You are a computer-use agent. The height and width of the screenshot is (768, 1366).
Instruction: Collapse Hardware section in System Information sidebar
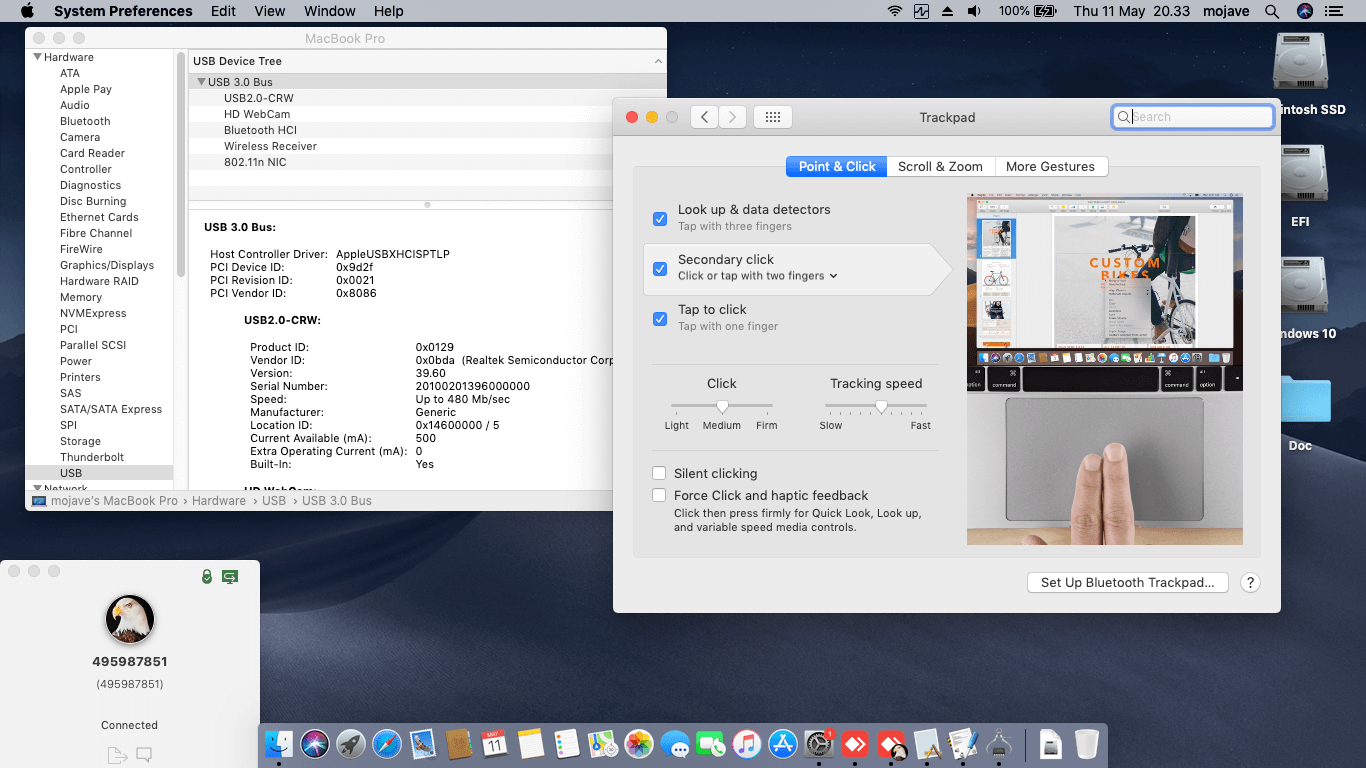tap(37, 57)
